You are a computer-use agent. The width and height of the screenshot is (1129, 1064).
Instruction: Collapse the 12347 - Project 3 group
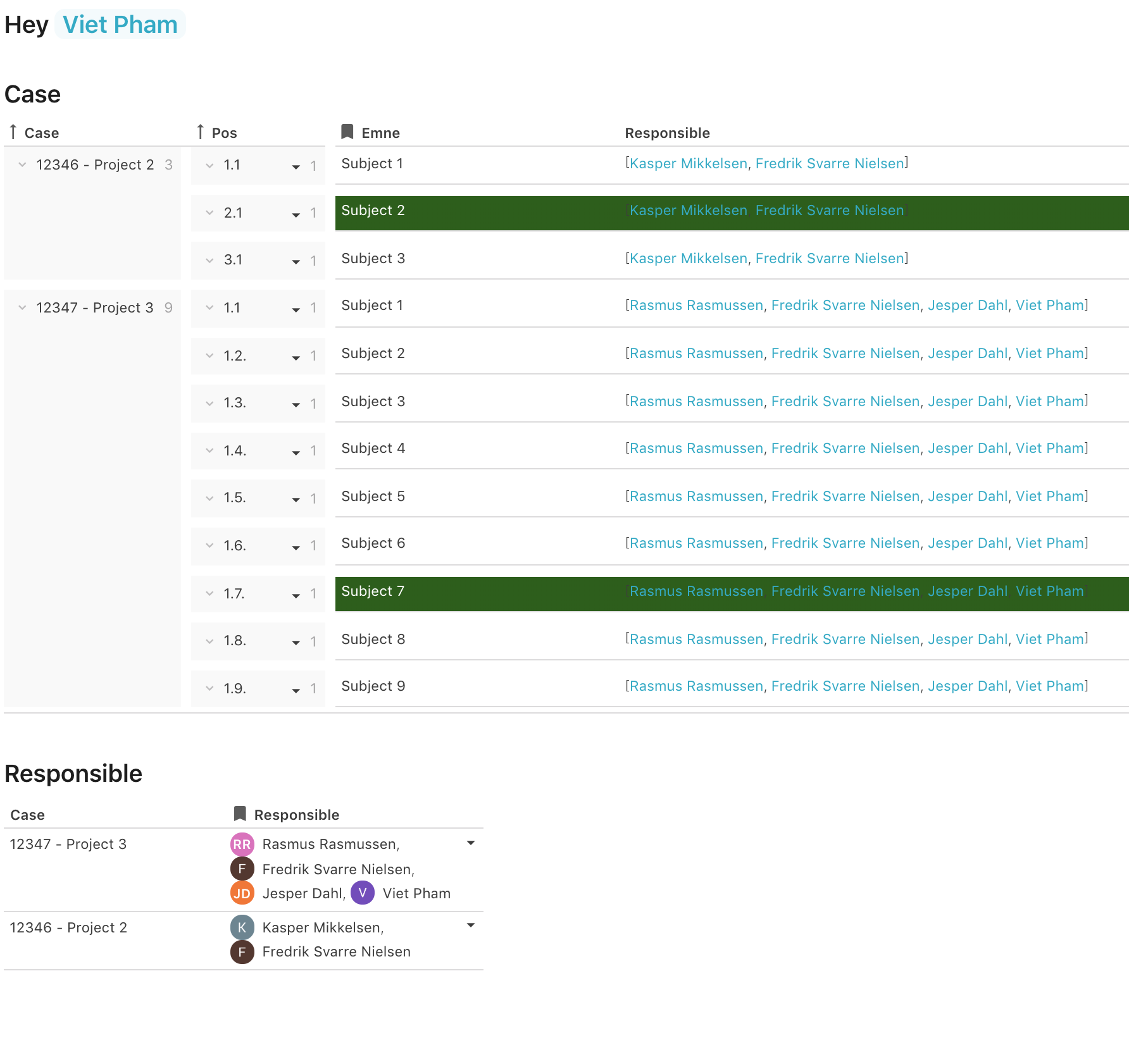(22, 307)
